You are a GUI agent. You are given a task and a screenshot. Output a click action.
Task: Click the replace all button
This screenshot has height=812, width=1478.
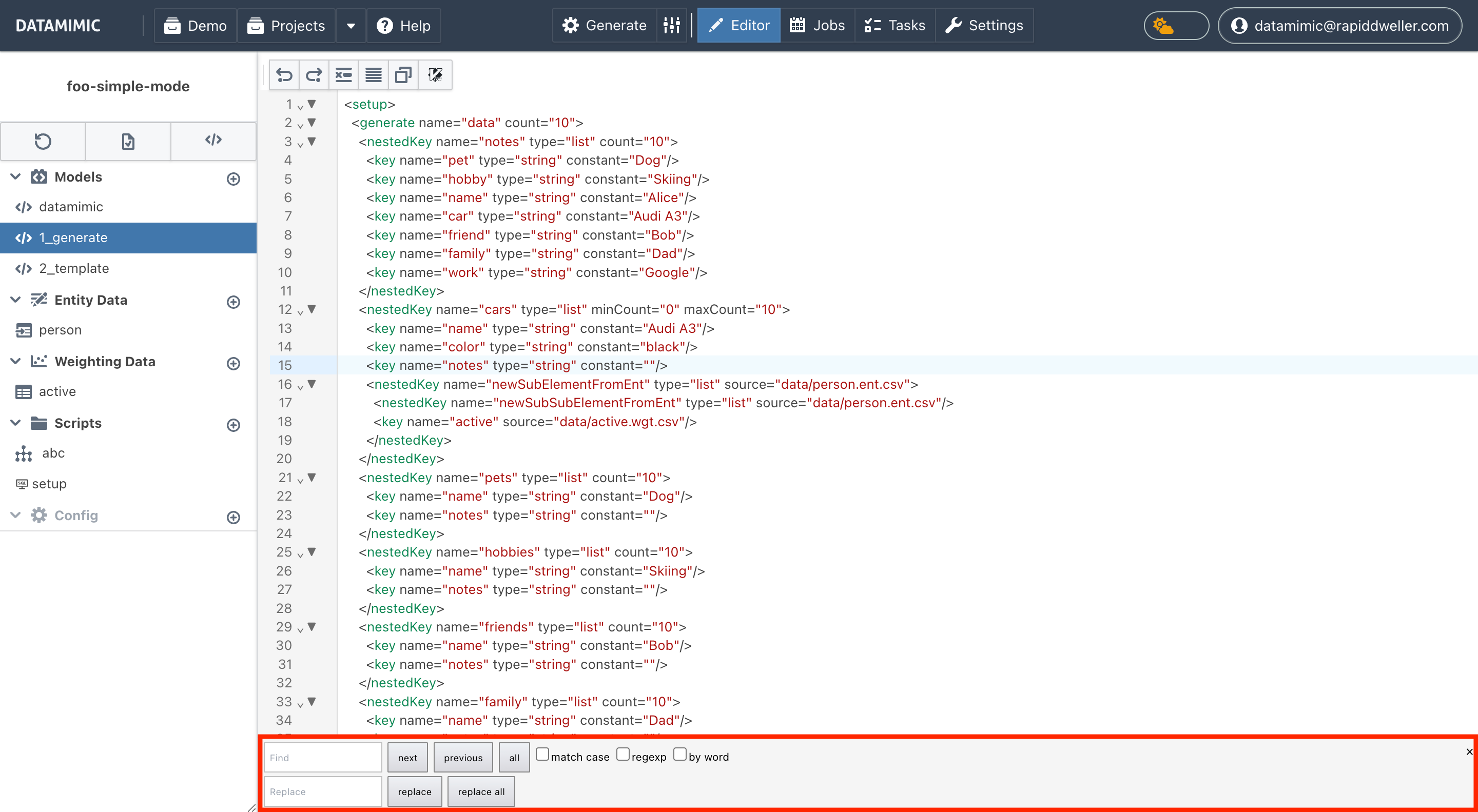[481, 791]
